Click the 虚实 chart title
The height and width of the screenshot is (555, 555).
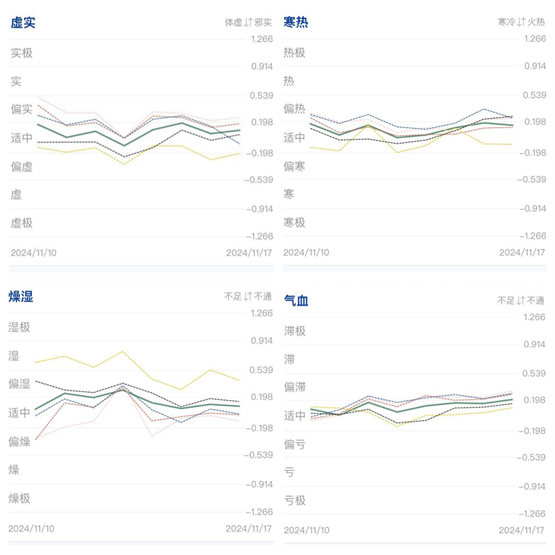[23, 23]
